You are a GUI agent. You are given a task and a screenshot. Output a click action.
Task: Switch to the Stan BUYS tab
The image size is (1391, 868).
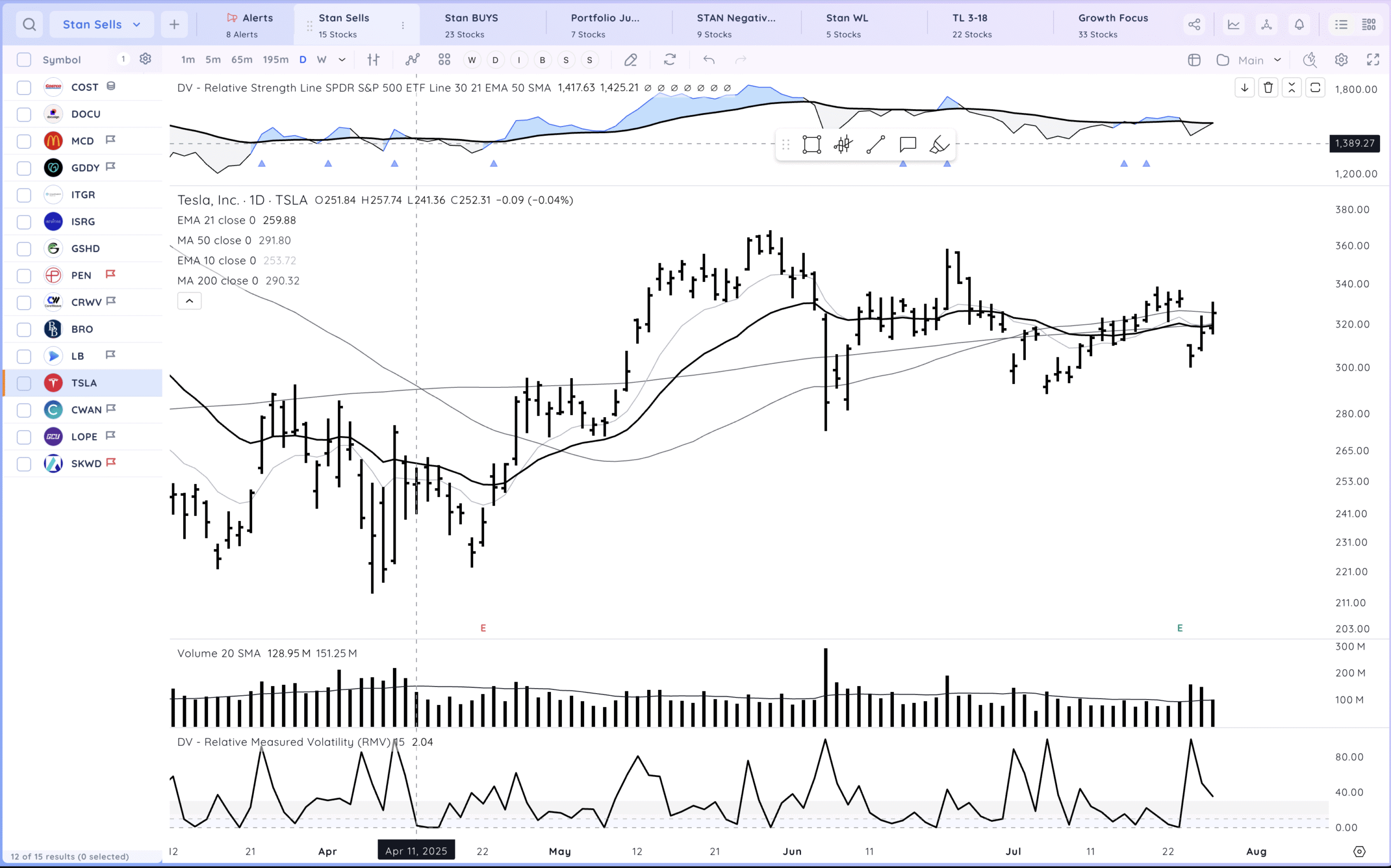[x=471, y=24]
